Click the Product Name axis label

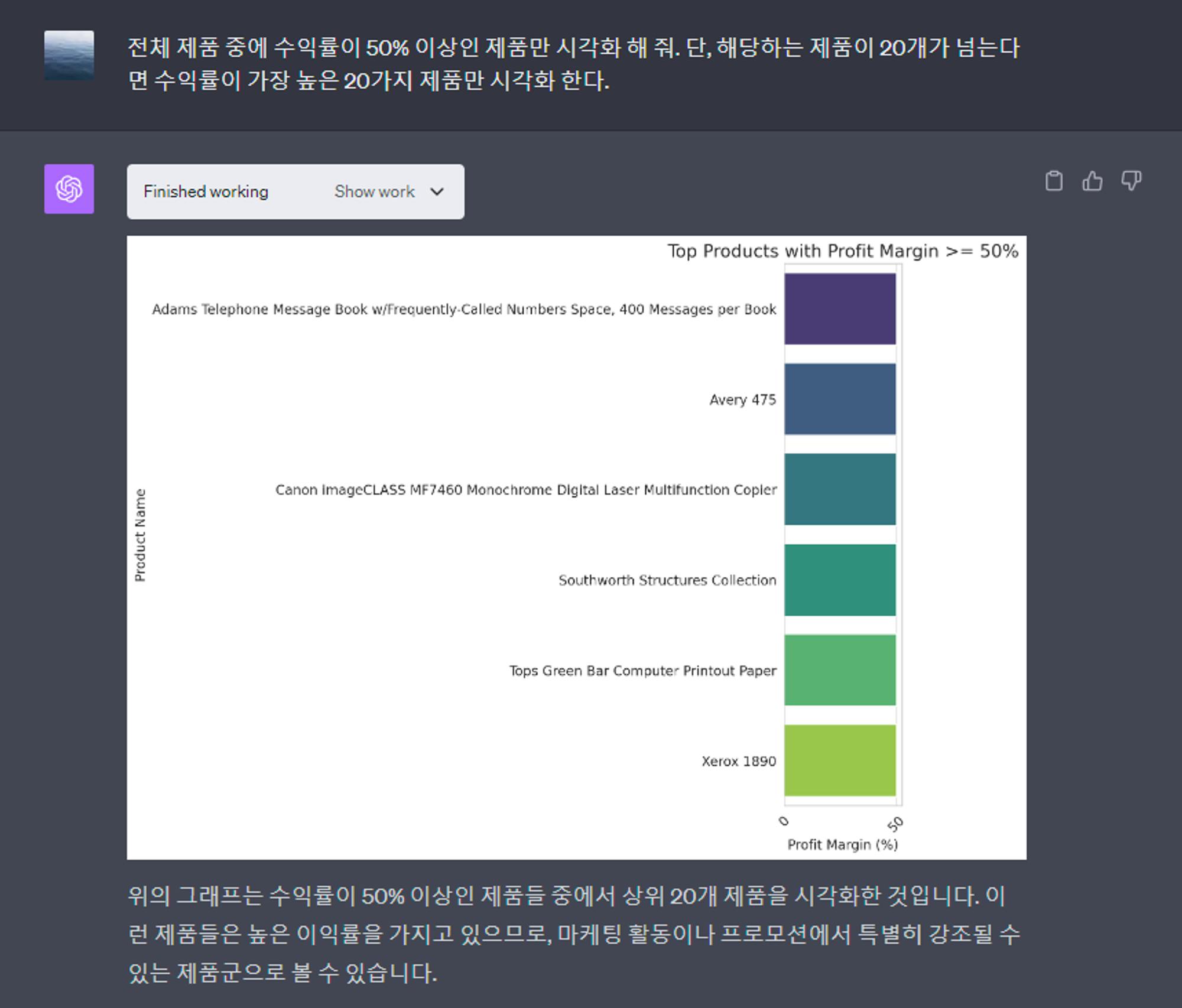pos(140,535)
